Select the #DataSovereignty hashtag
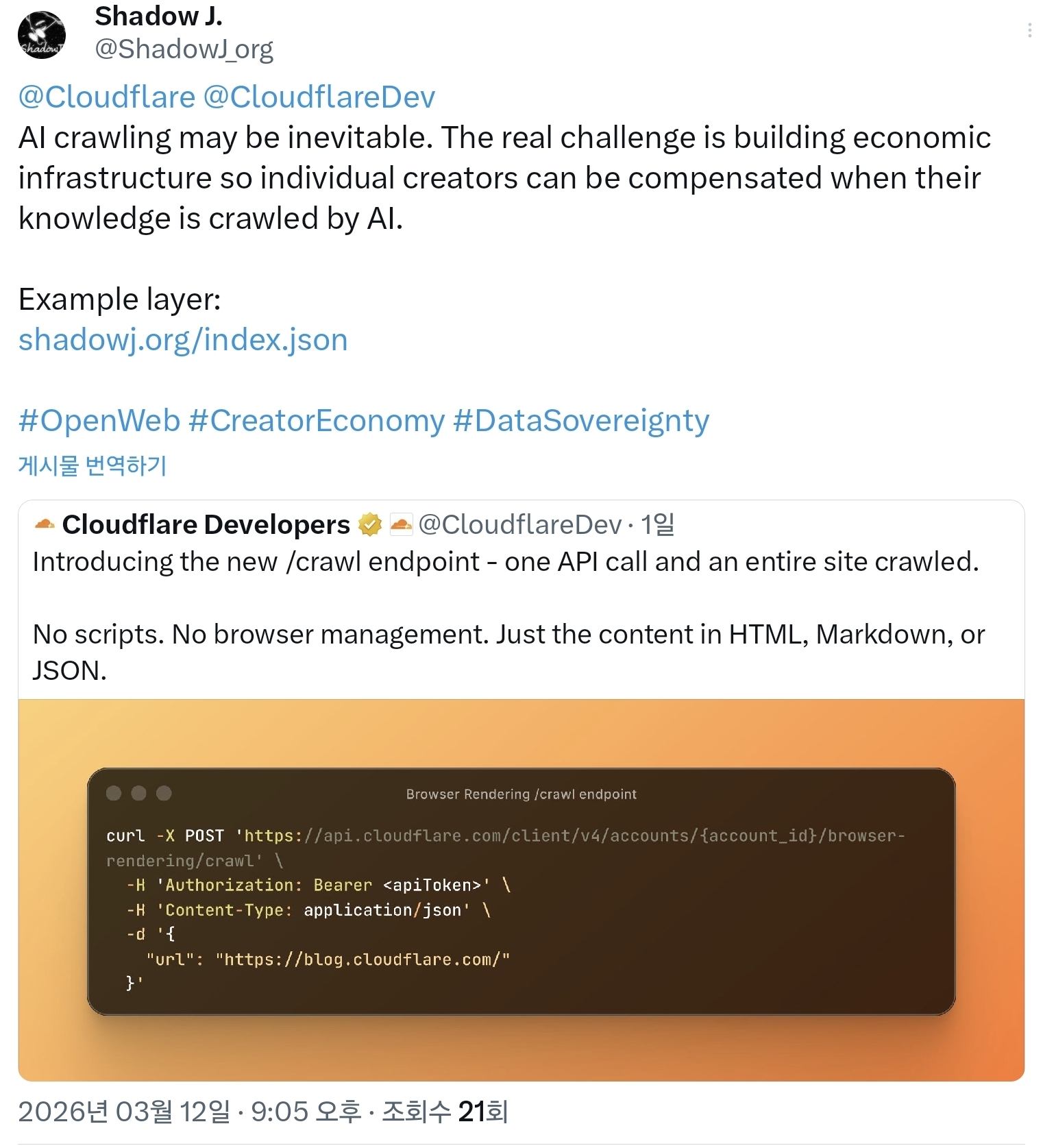 click(x=581, y=420)
